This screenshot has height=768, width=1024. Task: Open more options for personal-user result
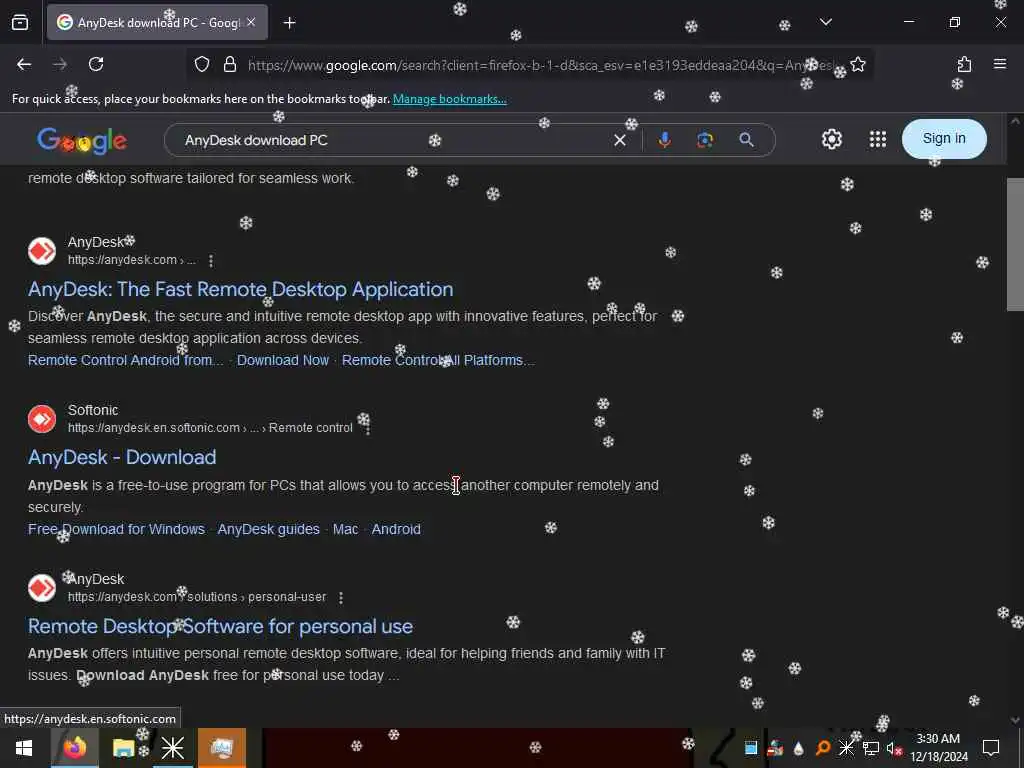tap(341, 598)
